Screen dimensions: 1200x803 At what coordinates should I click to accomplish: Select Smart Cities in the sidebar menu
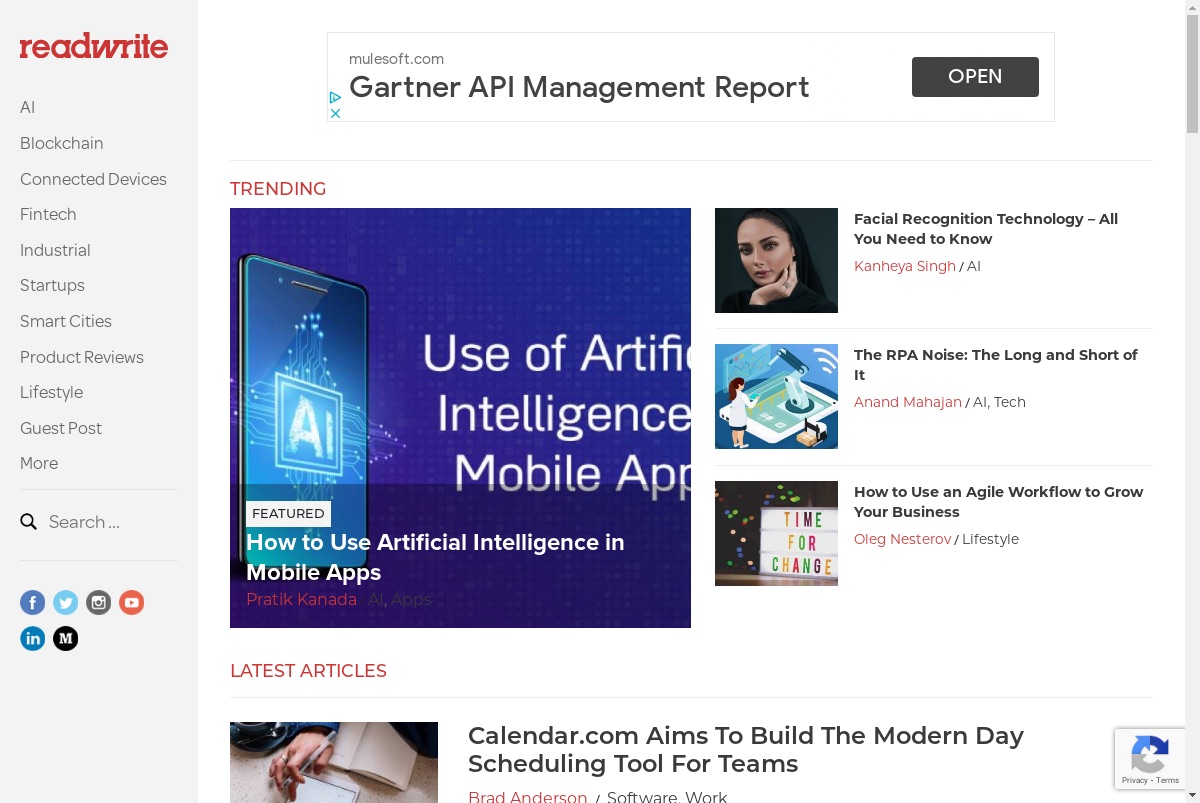[66, 321]
